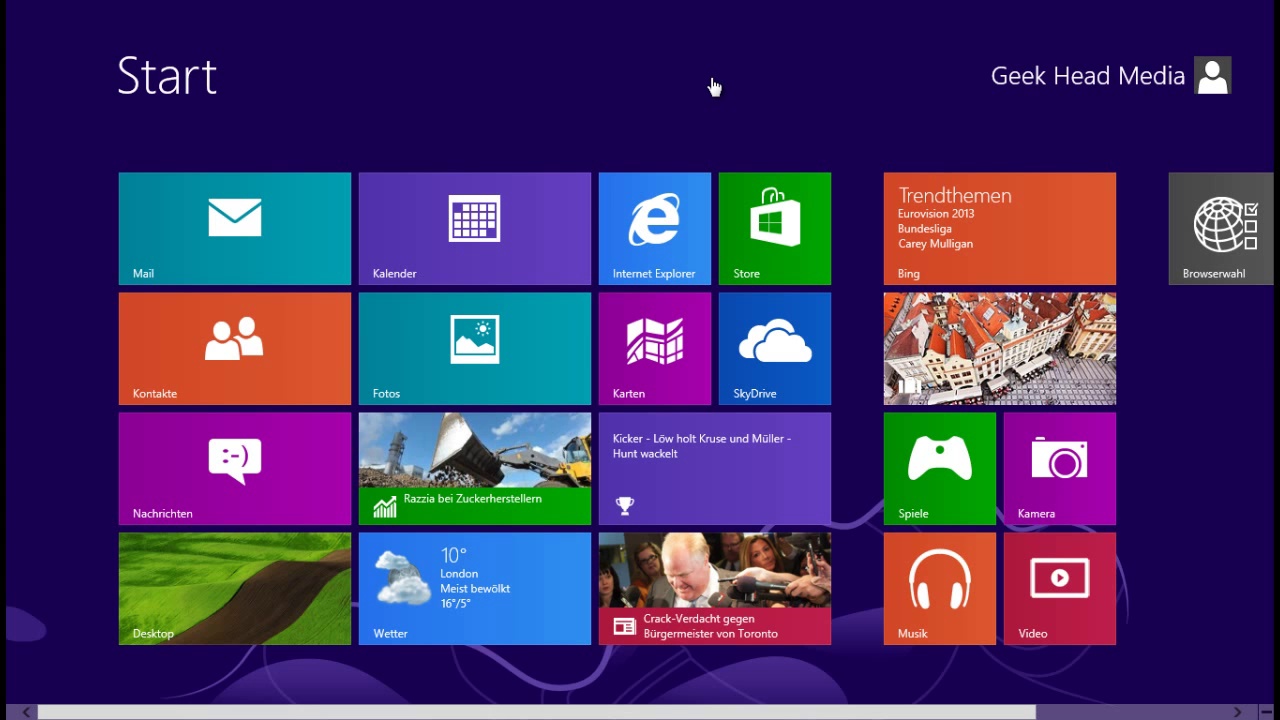Open the SkyDrive cloud tile
Viewport: 1280px width, 720px height.
pos(775,349)
